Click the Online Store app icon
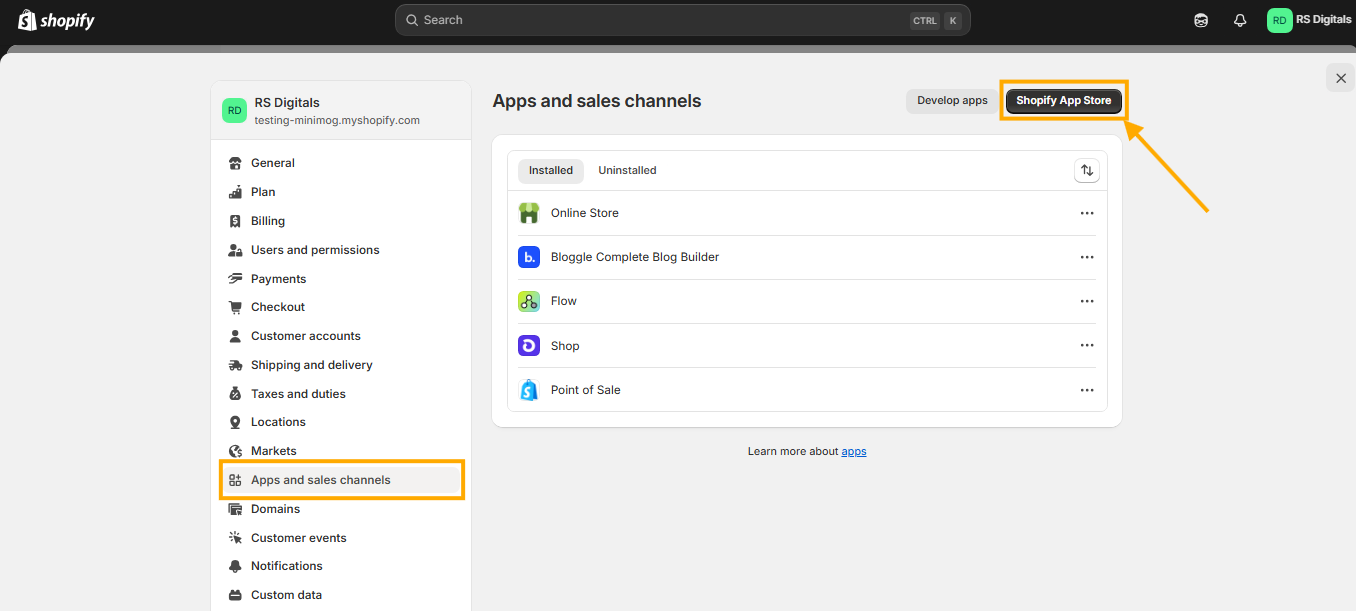Image resolution: width=1356 pixels, height=611 pixels. tap(529, 213)
